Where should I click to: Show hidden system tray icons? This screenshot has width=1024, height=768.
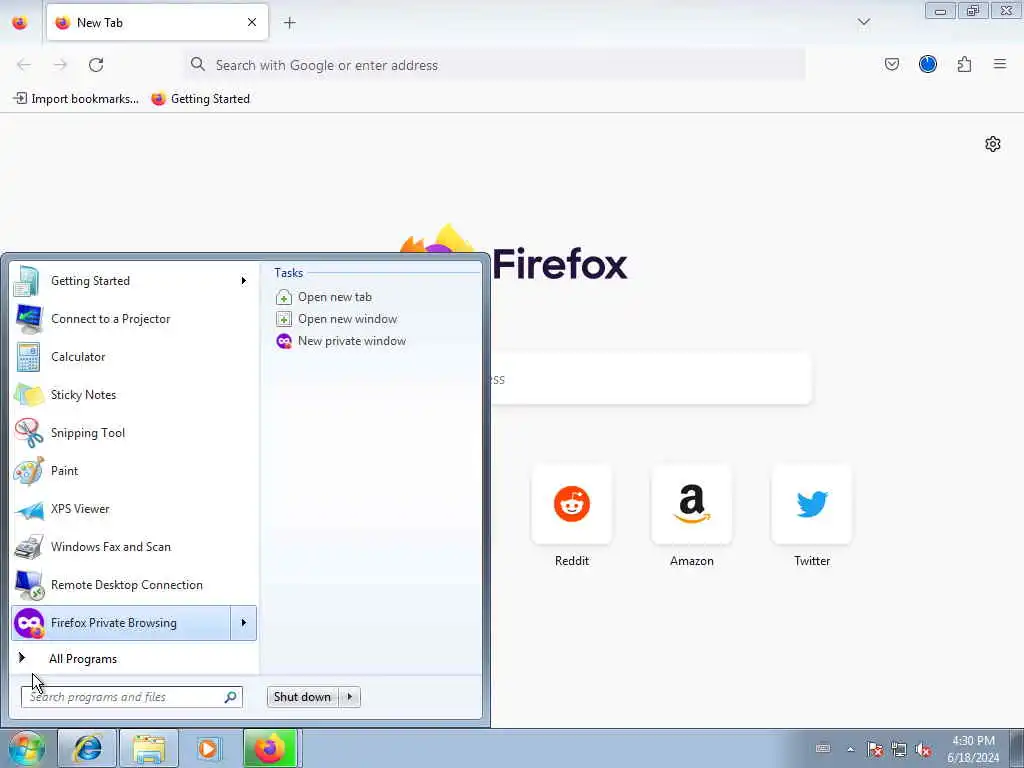tap(850, 749)
